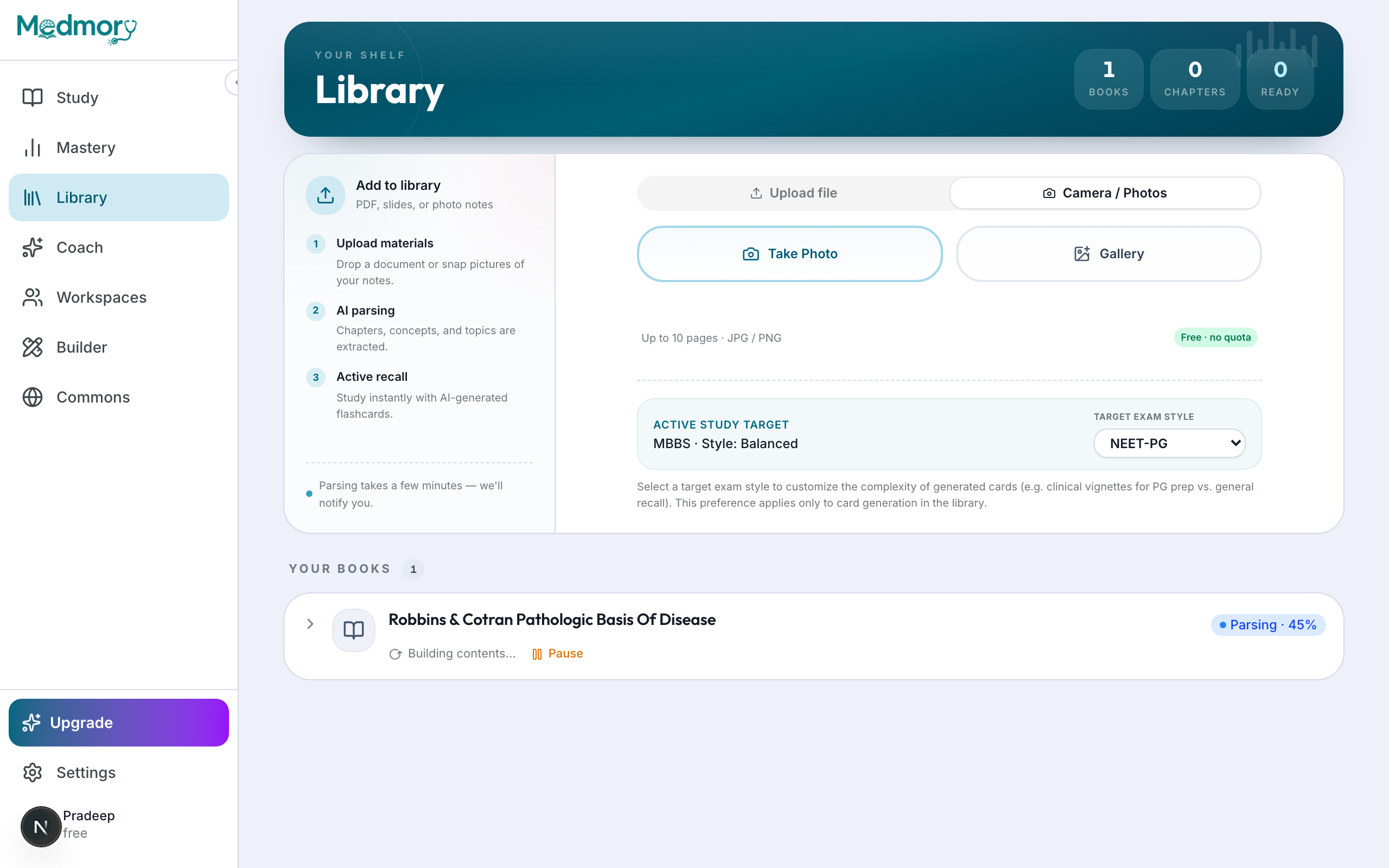Click the Upgrade button
This screenshot has height=868, width=1389.
tap(119, 722)
